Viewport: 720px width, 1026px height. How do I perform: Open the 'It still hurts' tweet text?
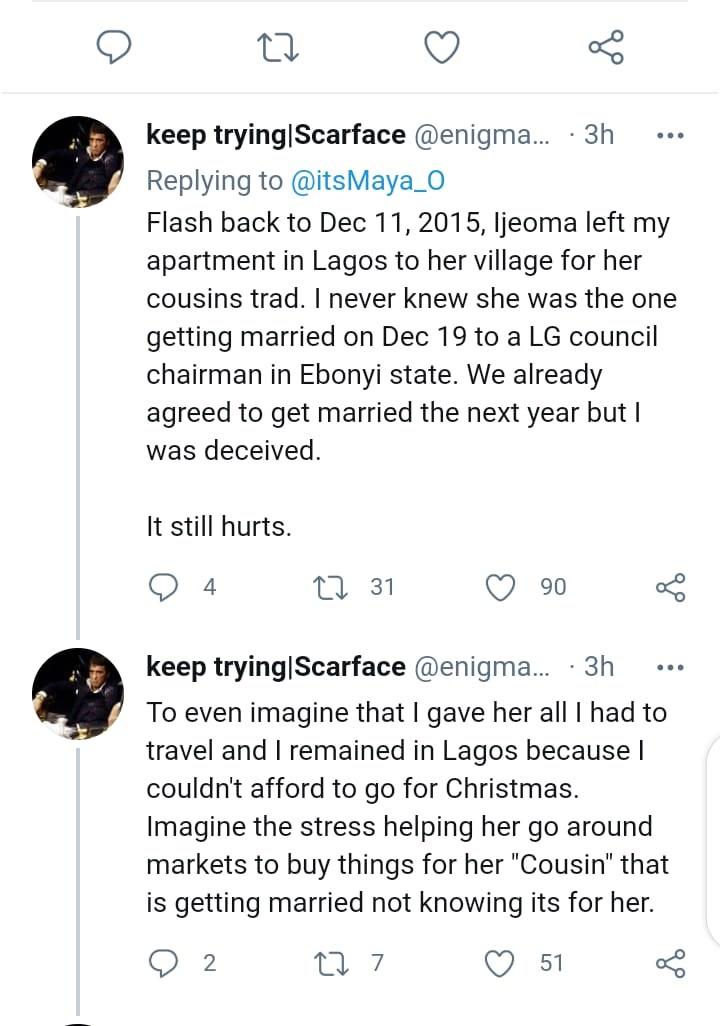(219, 527)
